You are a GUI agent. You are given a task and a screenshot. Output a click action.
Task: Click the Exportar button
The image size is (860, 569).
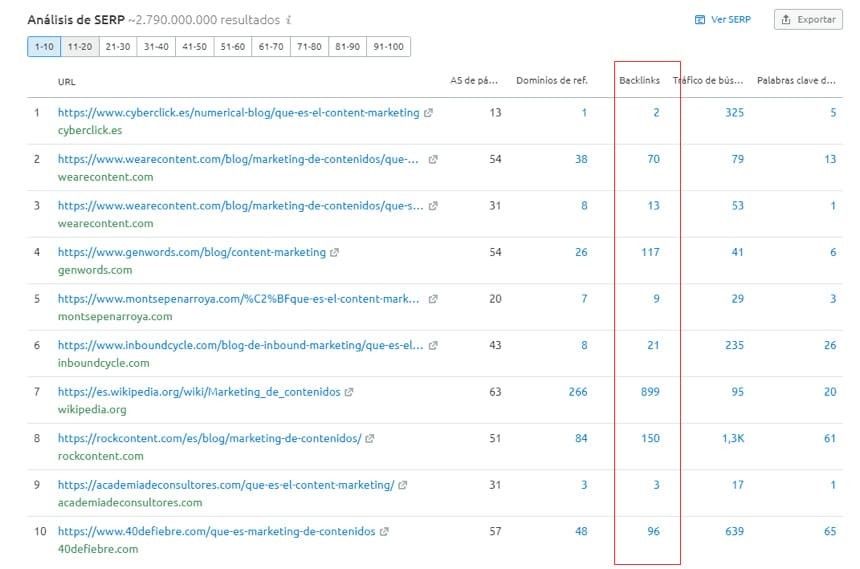pyautogui.click(x=808, y=20)
